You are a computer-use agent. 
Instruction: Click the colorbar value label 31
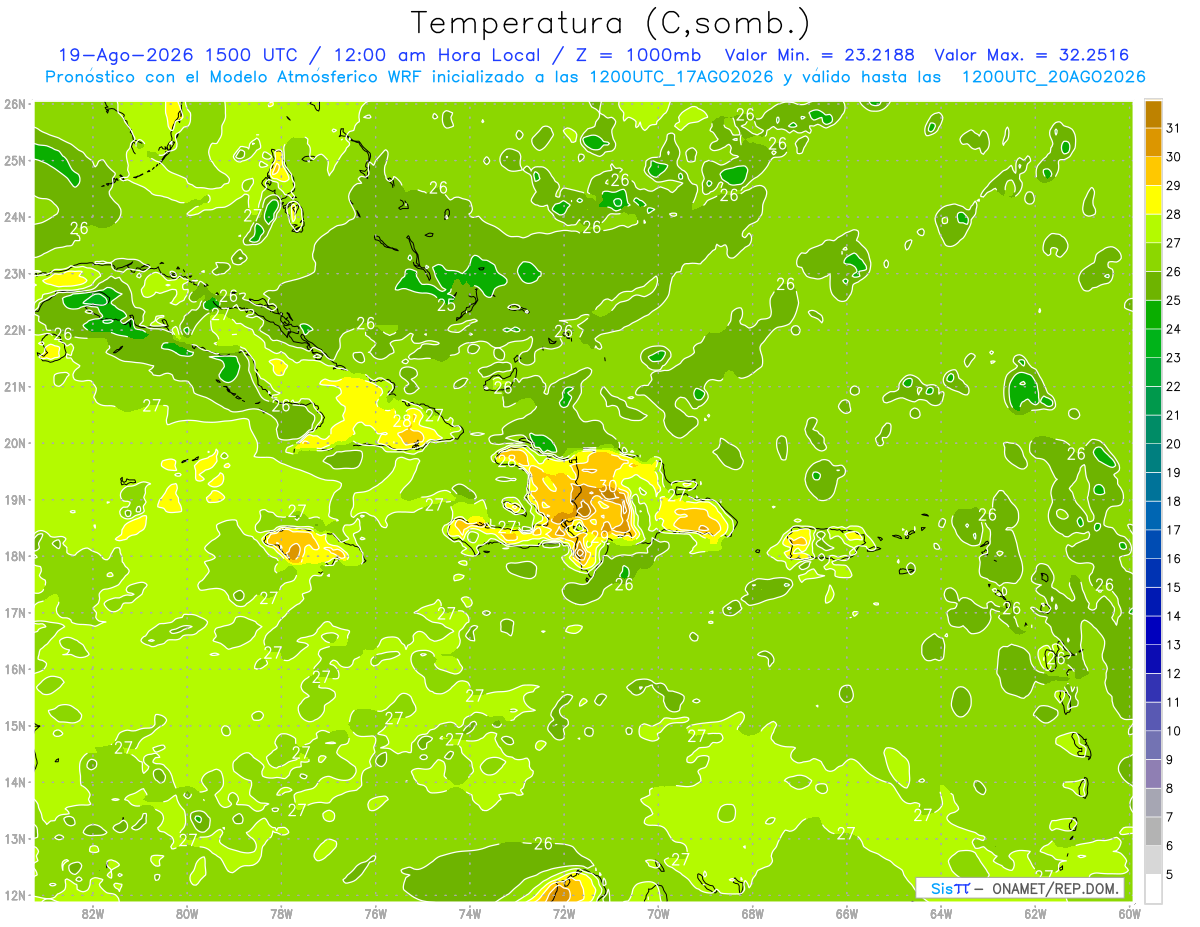(1174, 128)
